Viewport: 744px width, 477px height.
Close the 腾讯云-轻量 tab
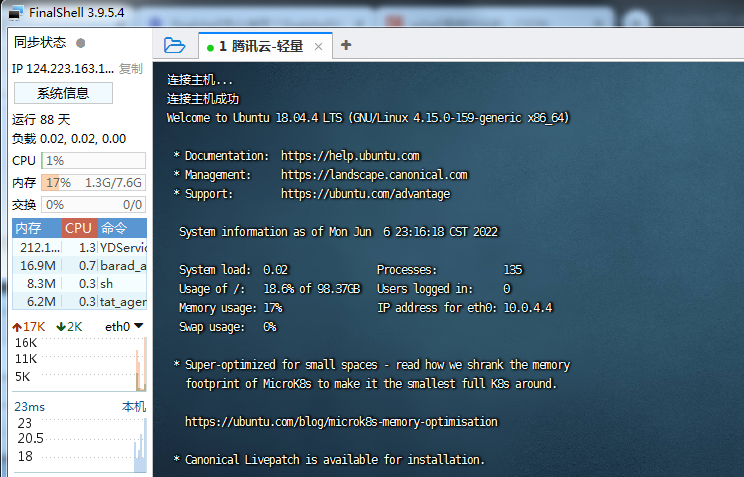[x=318, y=47]
